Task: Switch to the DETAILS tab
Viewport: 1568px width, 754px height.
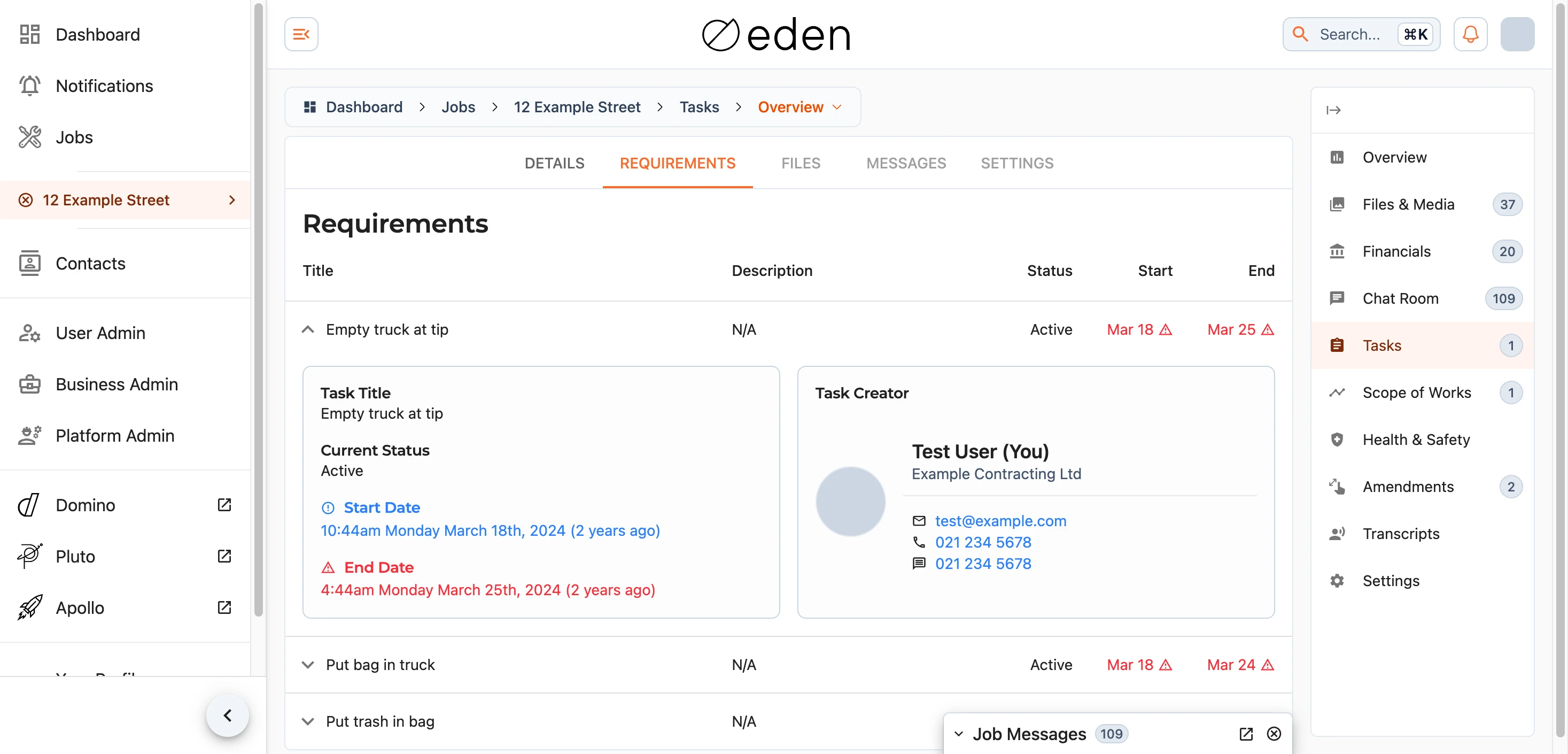Action: click(x=554, y=163)
